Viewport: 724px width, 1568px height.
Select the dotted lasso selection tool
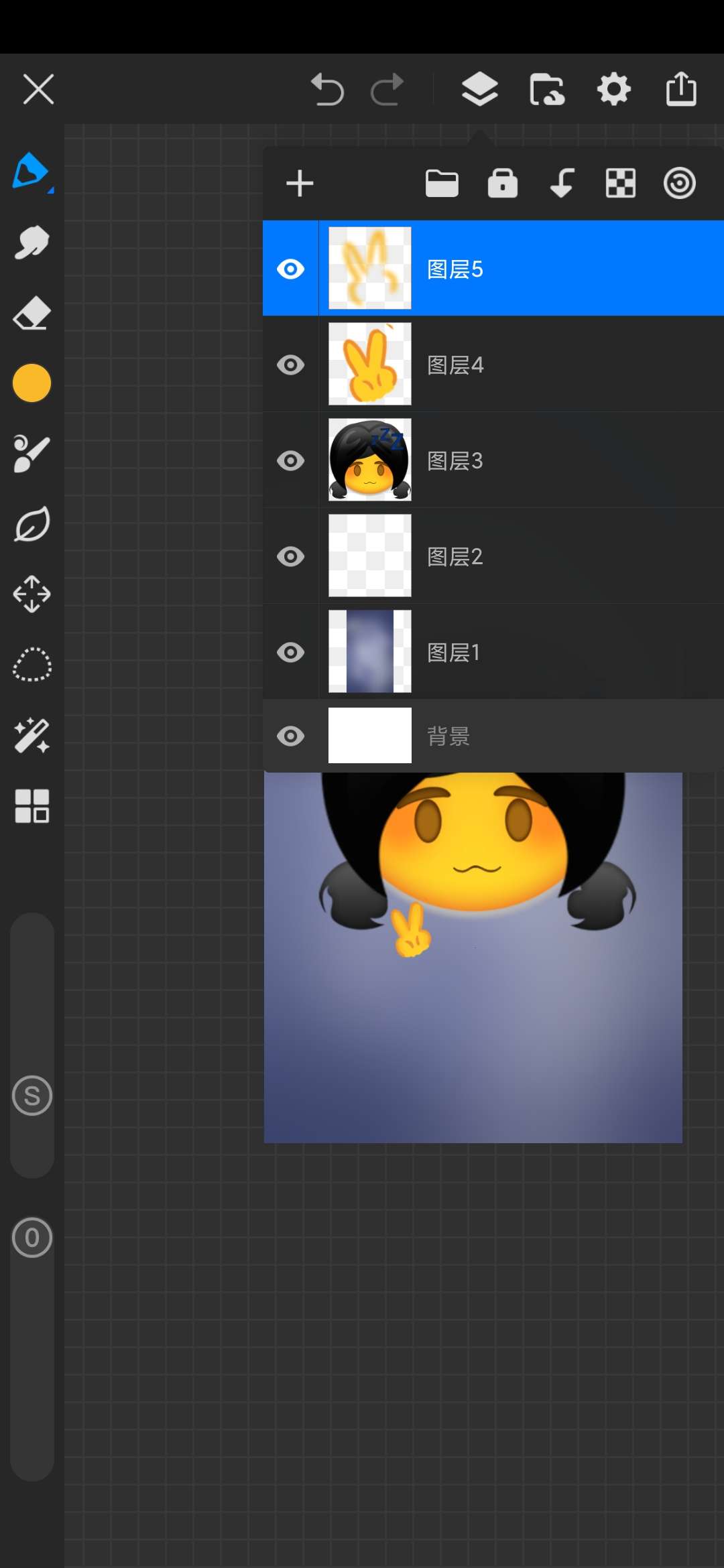coord(32,665)
